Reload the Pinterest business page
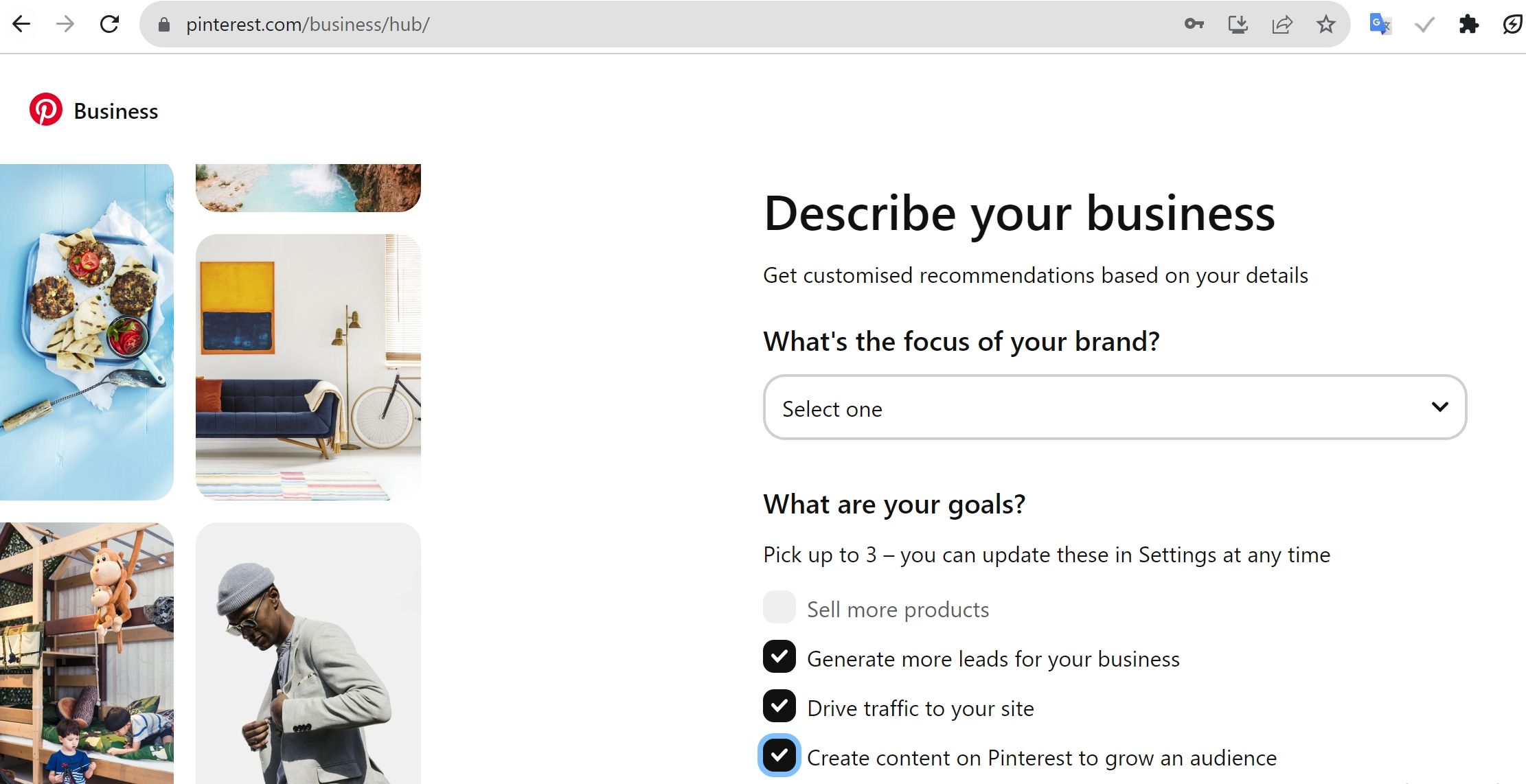 110,25
